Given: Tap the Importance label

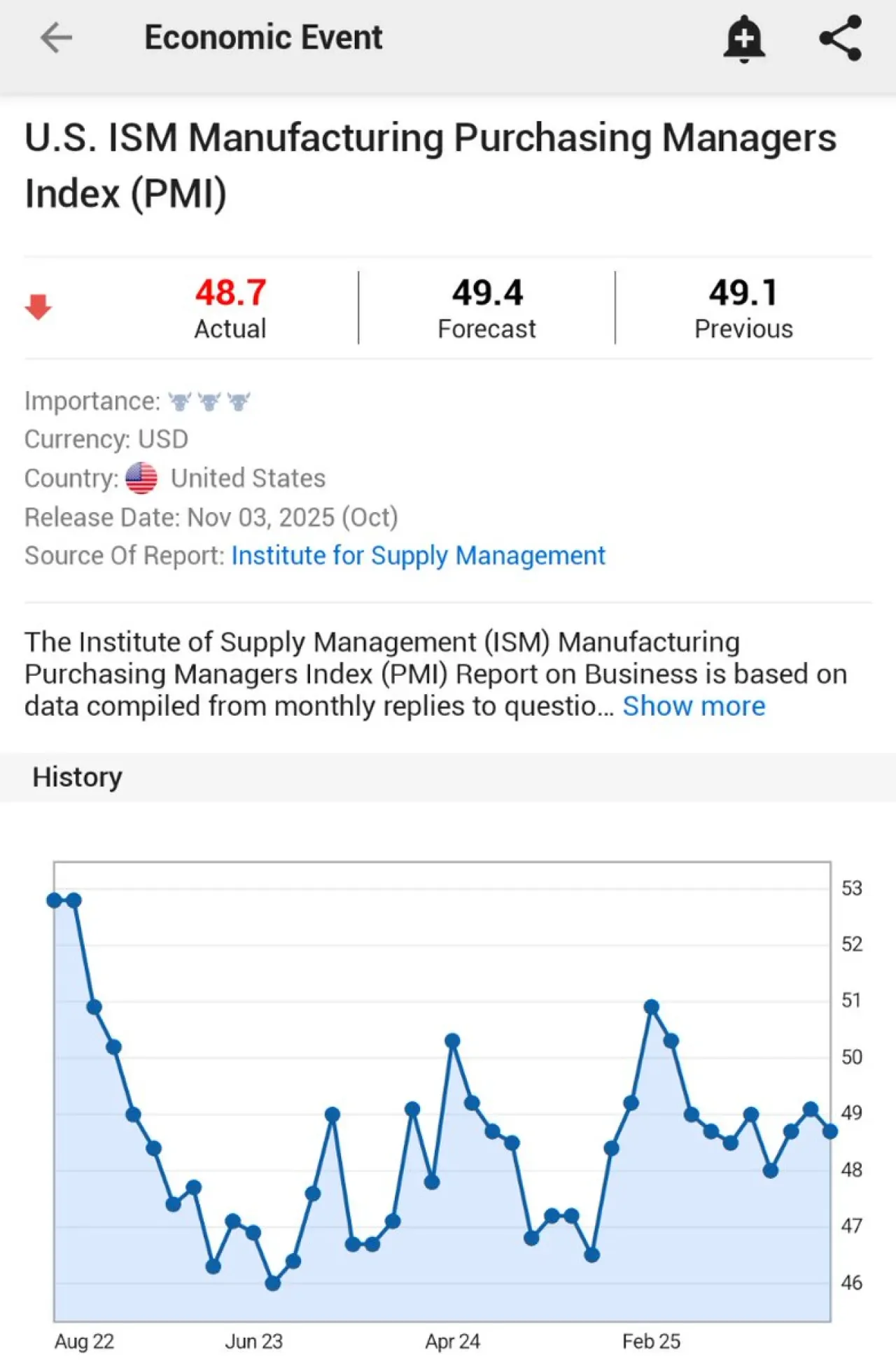Looking at the screenshot, I should (x=92, y=402).
